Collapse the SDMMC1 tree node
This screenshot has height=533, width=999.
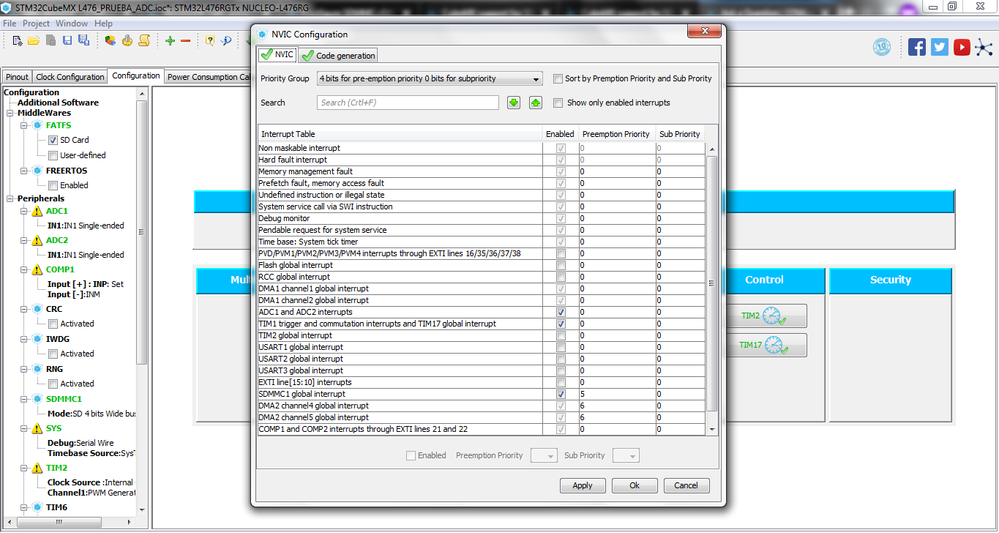24,399
